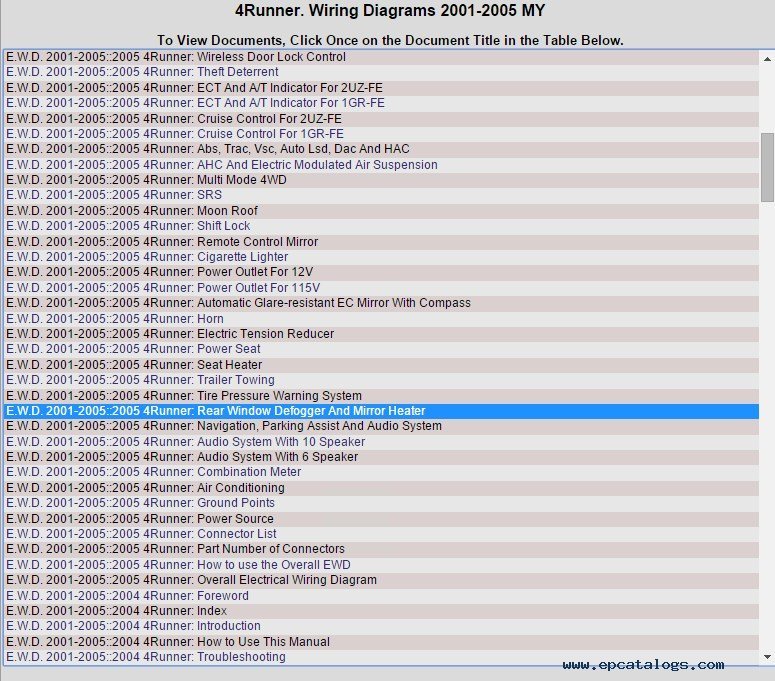Image resolution: width=775 pixels, height=681 pixels.
Task: Select Audio System With 10 Speaker
Action: pyautogui.click(x=381, y=442)
